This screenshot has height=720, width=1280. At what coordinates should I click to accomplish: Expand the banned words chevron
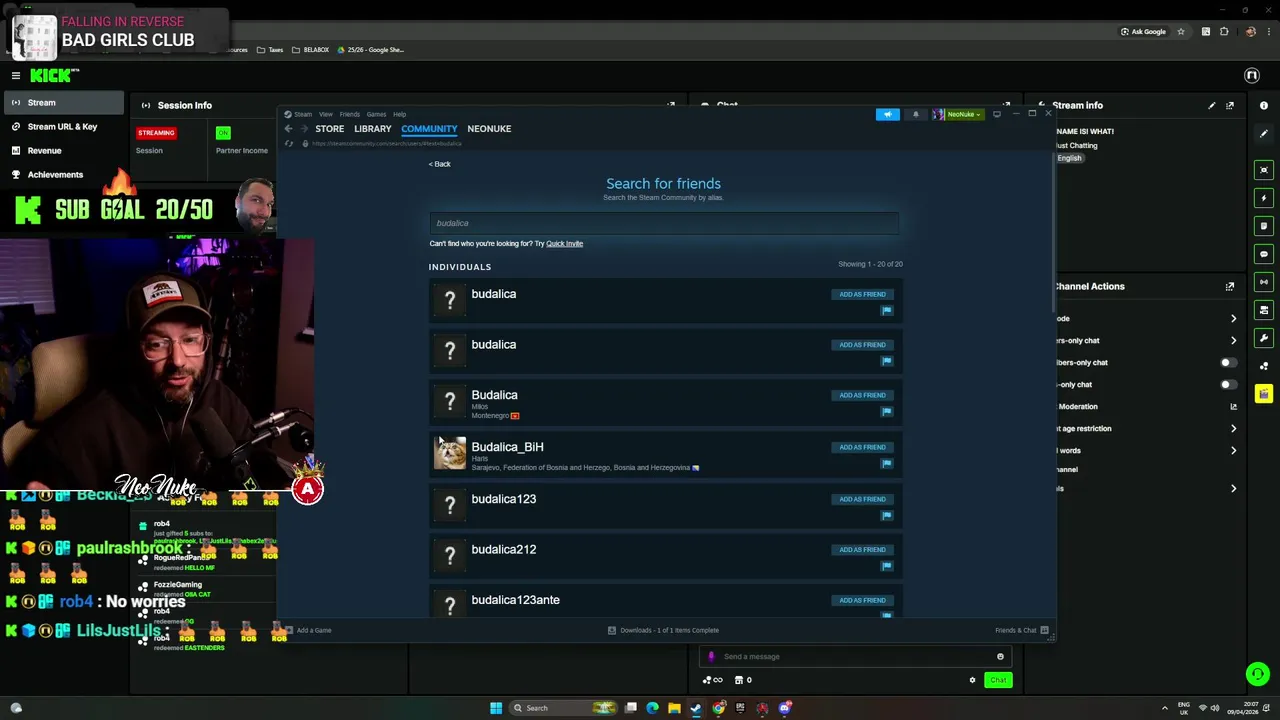tap(1233, 451)
